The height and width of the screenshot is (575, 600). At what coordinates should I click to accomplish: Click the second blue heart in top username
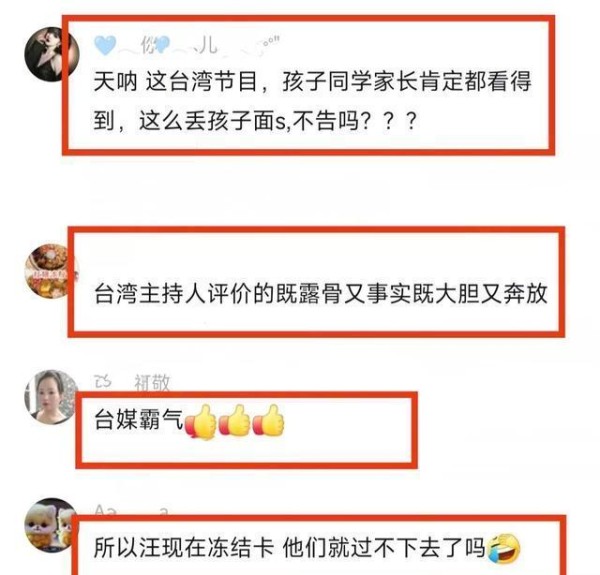pyautogui.click(x=163, y=44)
